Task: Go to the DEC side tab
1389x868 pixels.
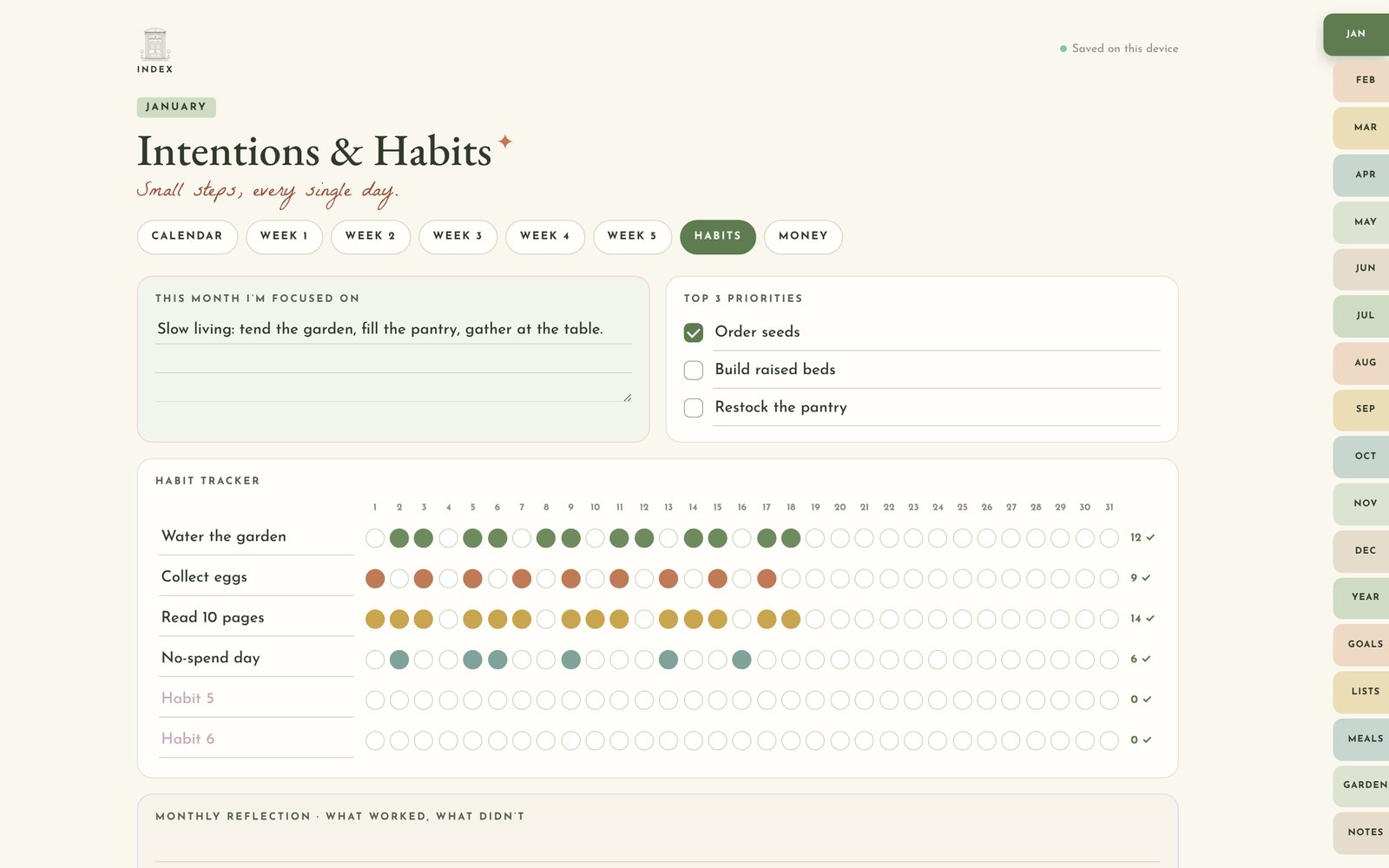Action: tap(1363, 551)
